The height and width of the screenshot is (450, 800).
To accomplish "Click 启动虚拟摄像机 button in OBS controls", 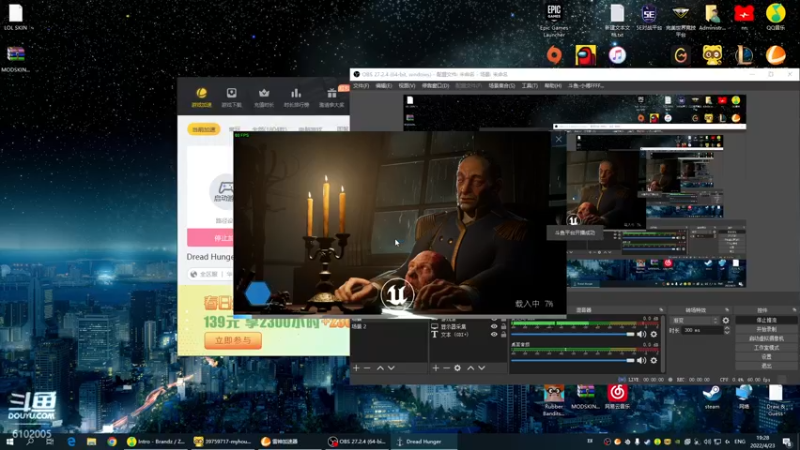I will click(766, 339).
